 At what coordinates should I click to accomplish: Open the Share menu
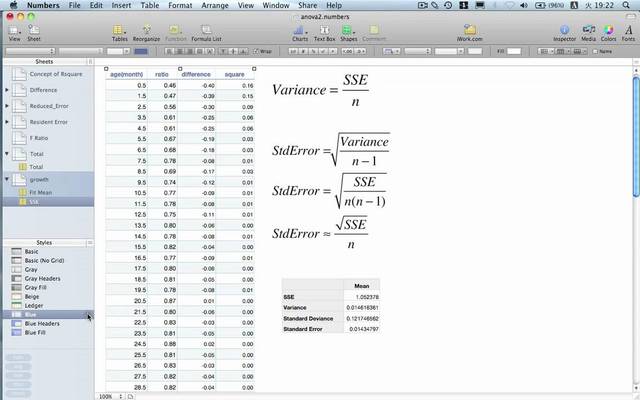[x=307, y=5]
